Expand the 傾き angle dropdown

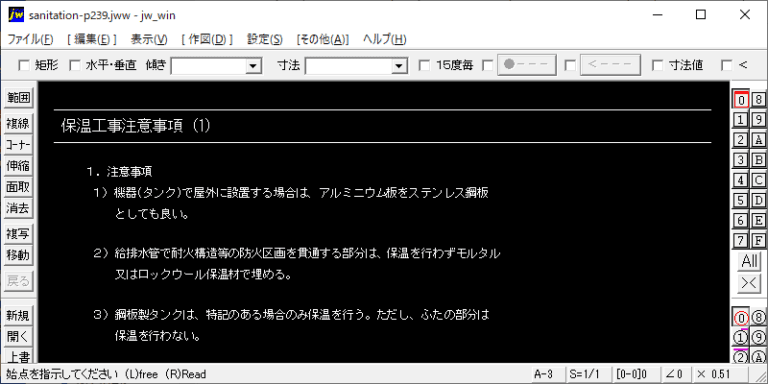(x=253, y=66)
